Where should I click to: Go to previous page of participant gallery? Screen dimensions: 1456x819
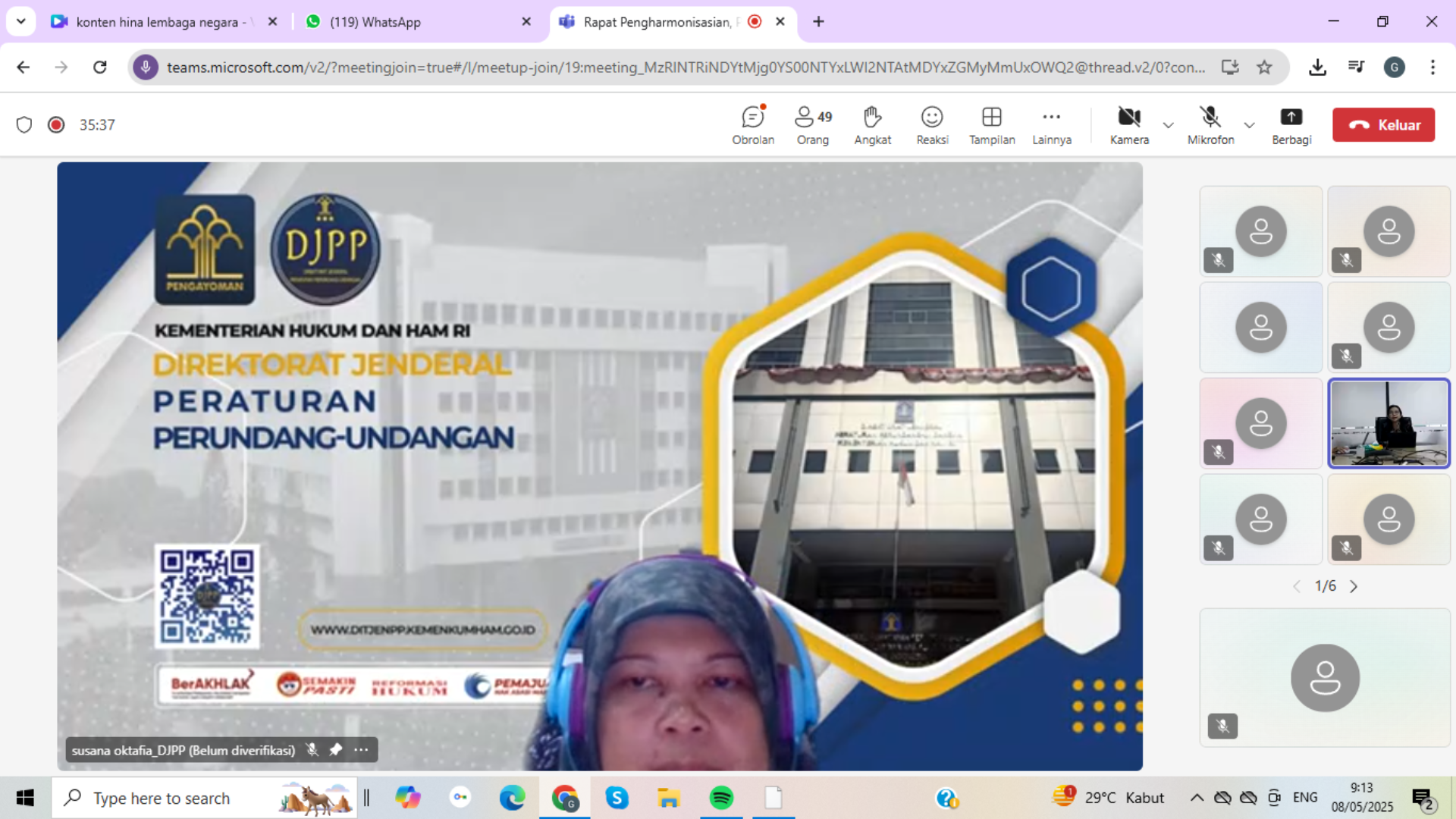[1297, 586]
